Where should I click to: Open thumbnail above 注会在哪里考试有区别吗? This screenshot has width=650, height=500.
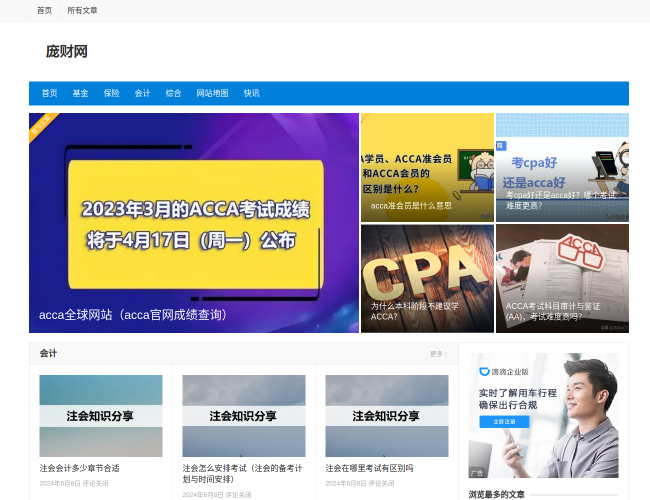387,416
